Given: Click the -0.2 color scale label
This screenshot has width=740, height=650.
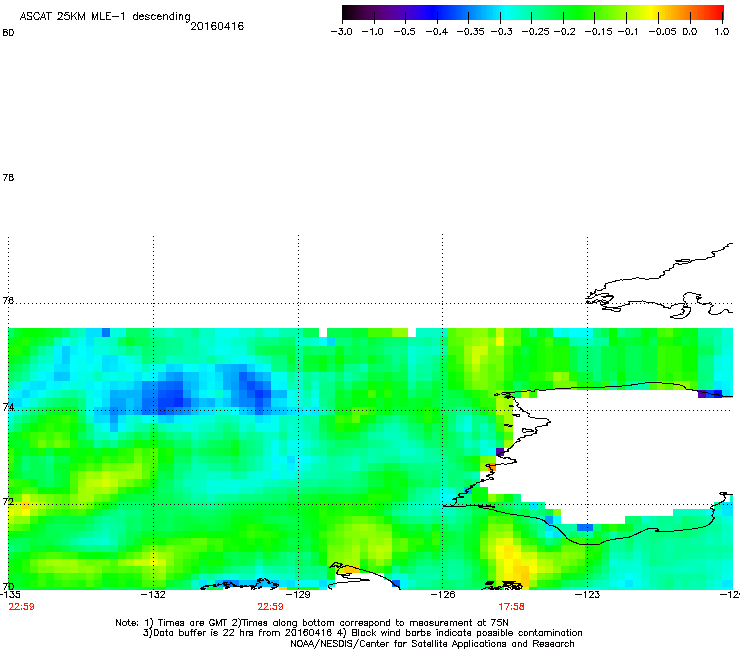Looking at the screenshot, I should [564, 32].
